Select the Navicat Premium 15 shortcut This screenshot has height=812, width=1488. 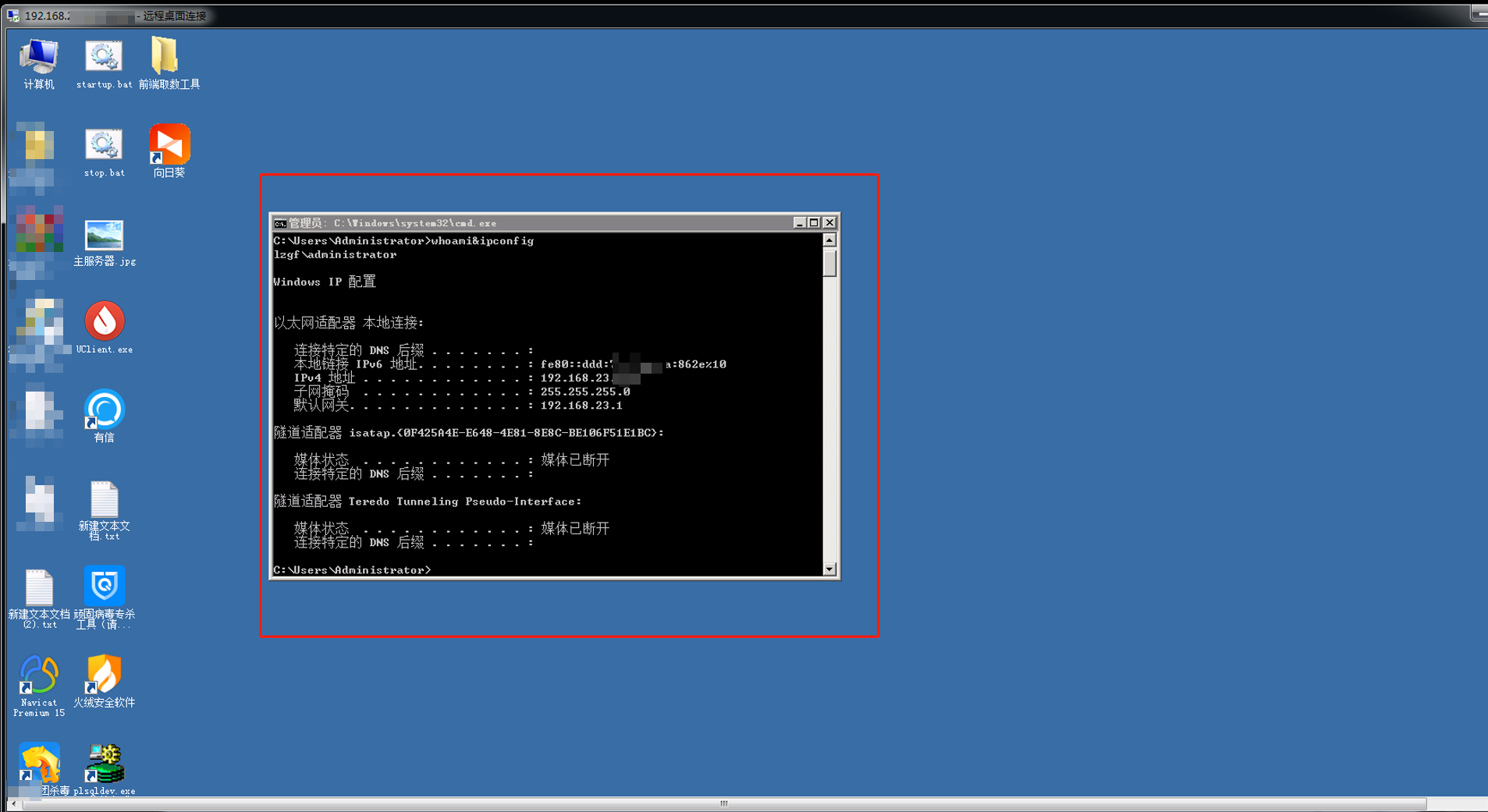coord(38,676)
